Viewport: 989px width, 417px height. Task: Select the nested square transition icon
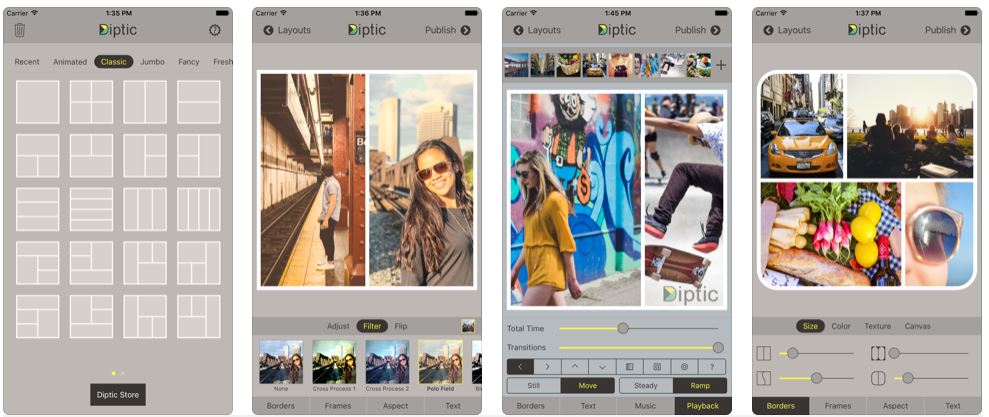pos(657,367)
